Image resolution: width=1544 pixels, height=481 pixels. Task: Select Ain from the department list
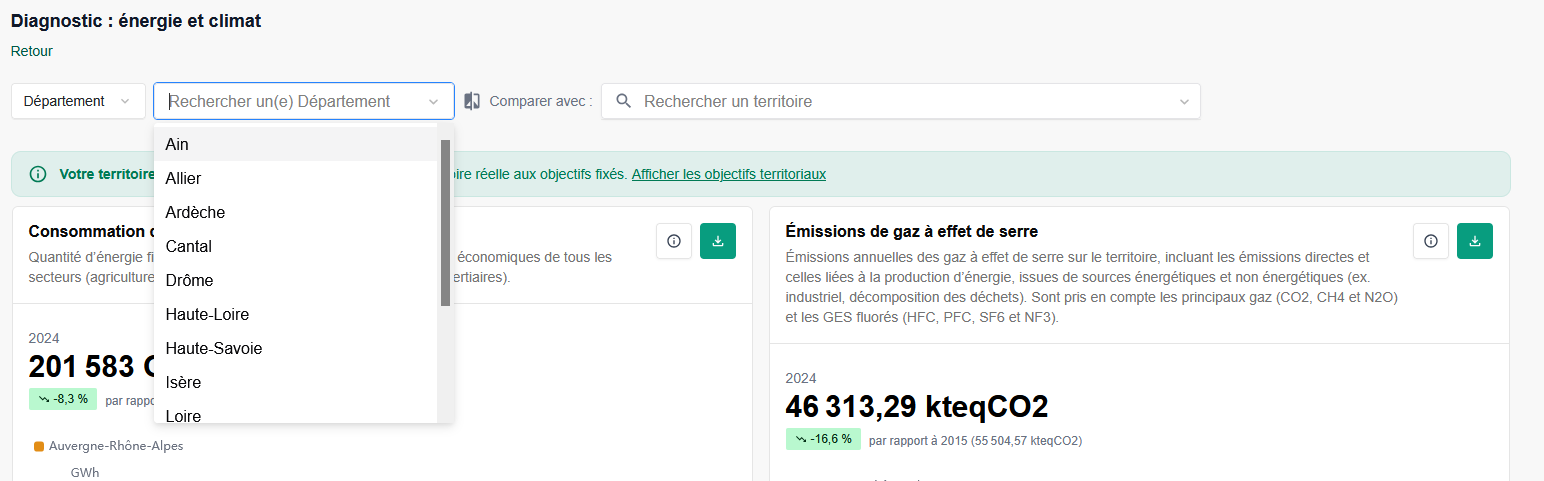pyautogui.click(x=296, y=144)
